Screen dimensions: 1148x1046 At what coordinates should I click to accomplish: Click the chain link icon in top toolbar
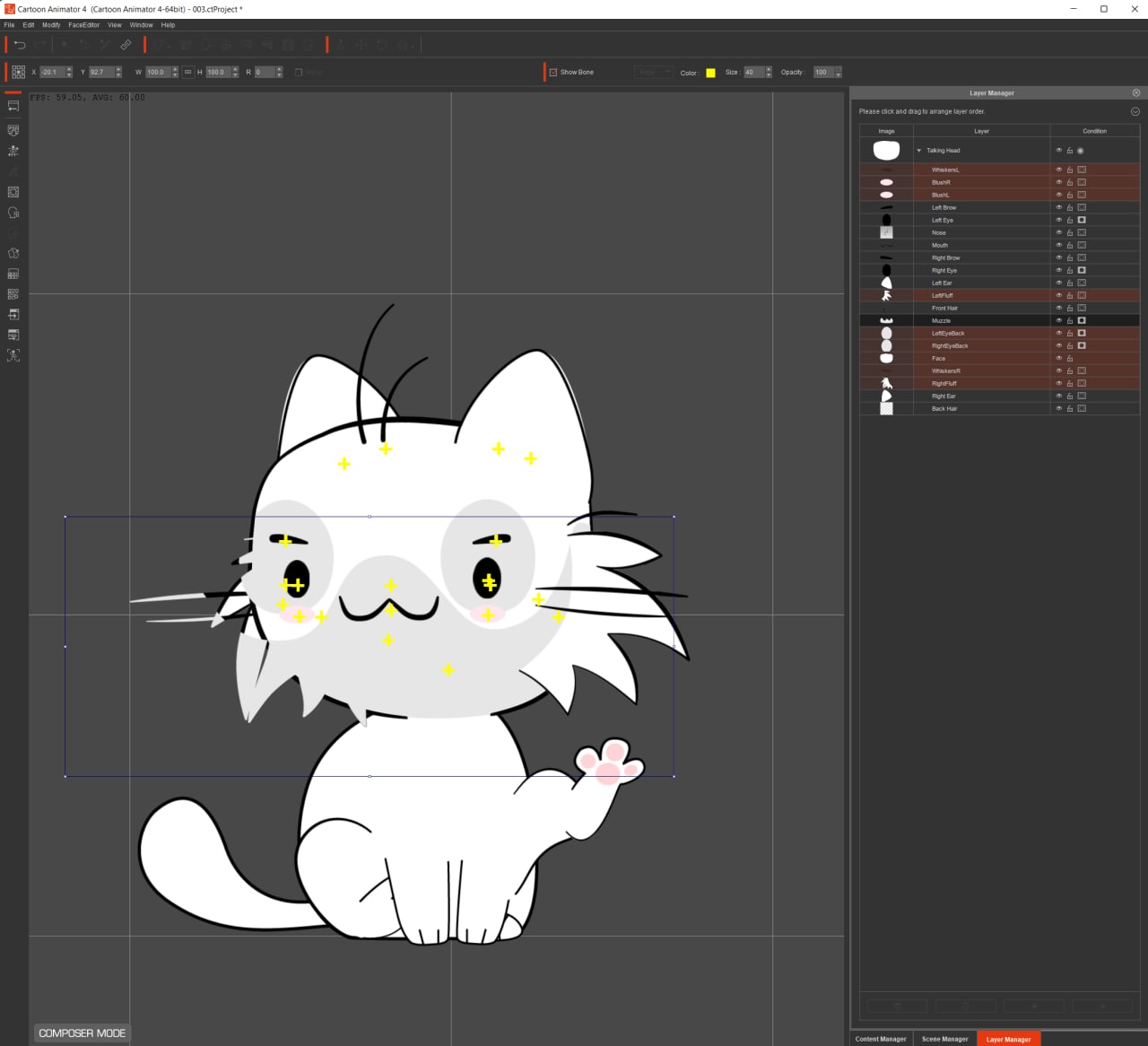tap(126, 44)
